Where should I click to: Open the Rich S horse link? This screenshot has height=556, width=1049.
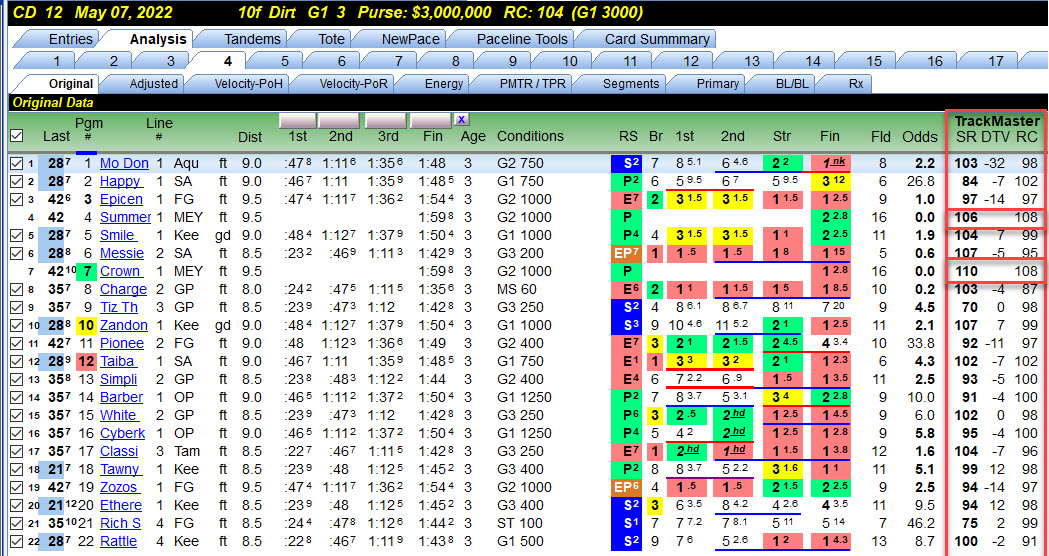click(x=120, y=524)
